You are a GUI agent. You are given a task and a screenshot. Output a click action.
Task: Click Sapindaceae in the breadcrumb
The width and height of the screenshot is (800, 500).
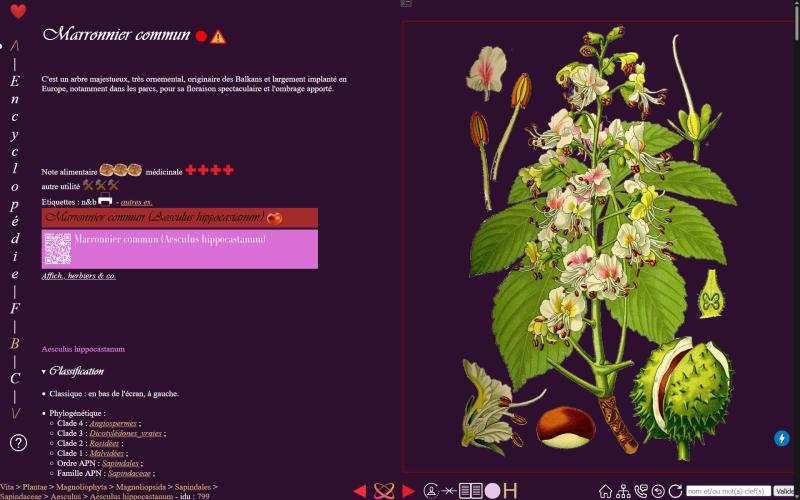pyautogui.click(x=20, y=496)
